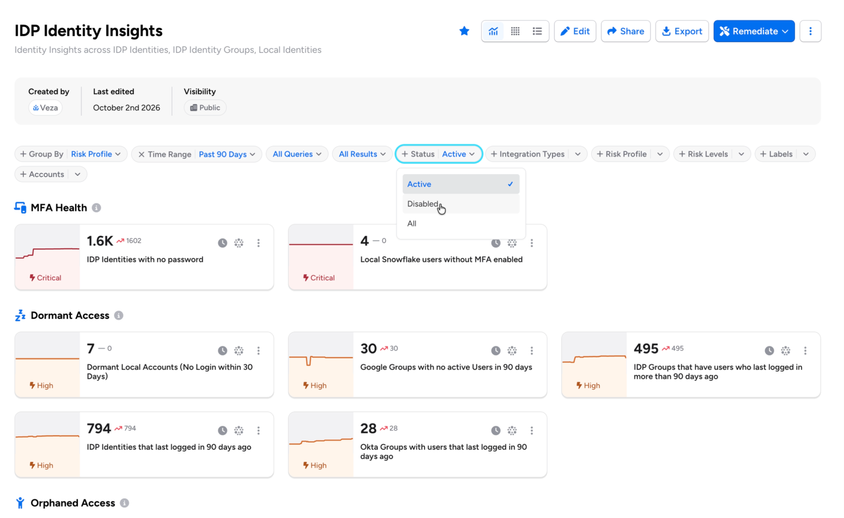Viewport: 844px width, 518px height.
Task: Click the Edit button
Action: (x=575, y=31)
